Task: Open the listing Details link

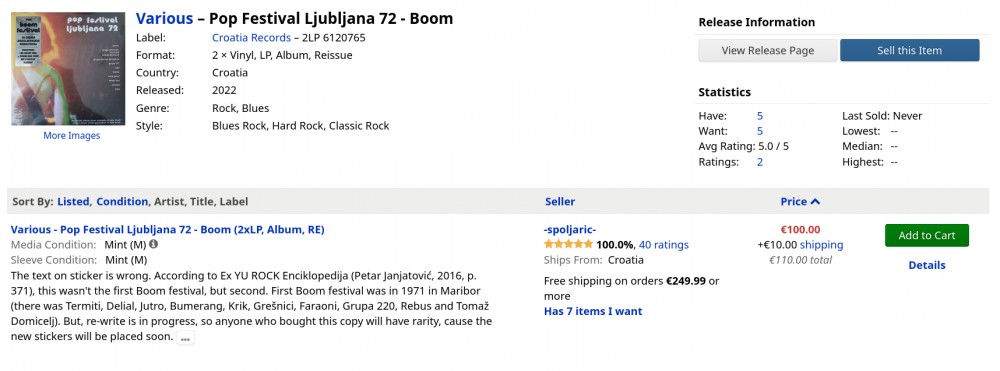Action: (x=927, y=265)
